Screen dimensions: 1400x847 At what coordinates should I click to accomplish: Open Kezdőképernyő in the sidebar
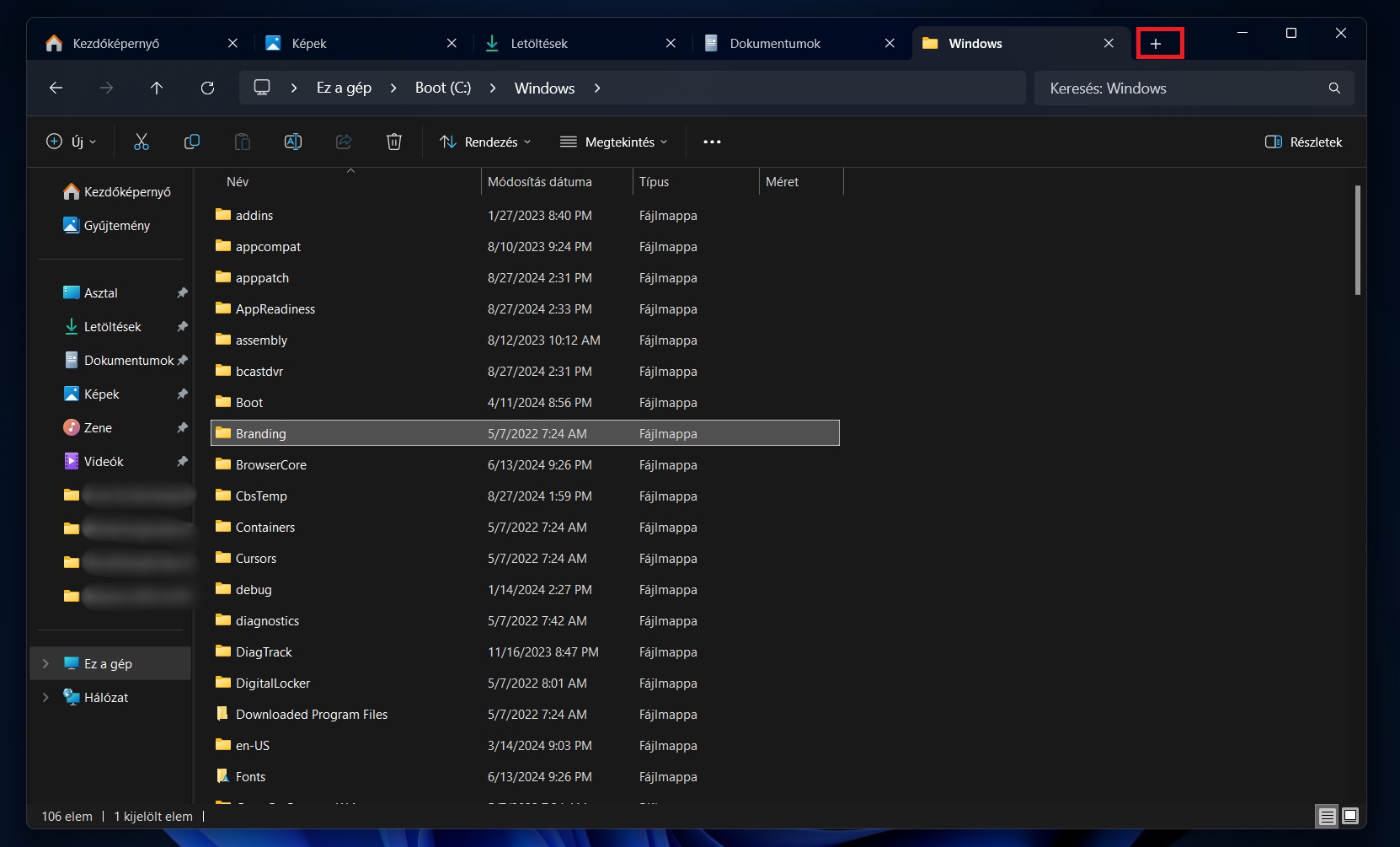tap(116, 191)
